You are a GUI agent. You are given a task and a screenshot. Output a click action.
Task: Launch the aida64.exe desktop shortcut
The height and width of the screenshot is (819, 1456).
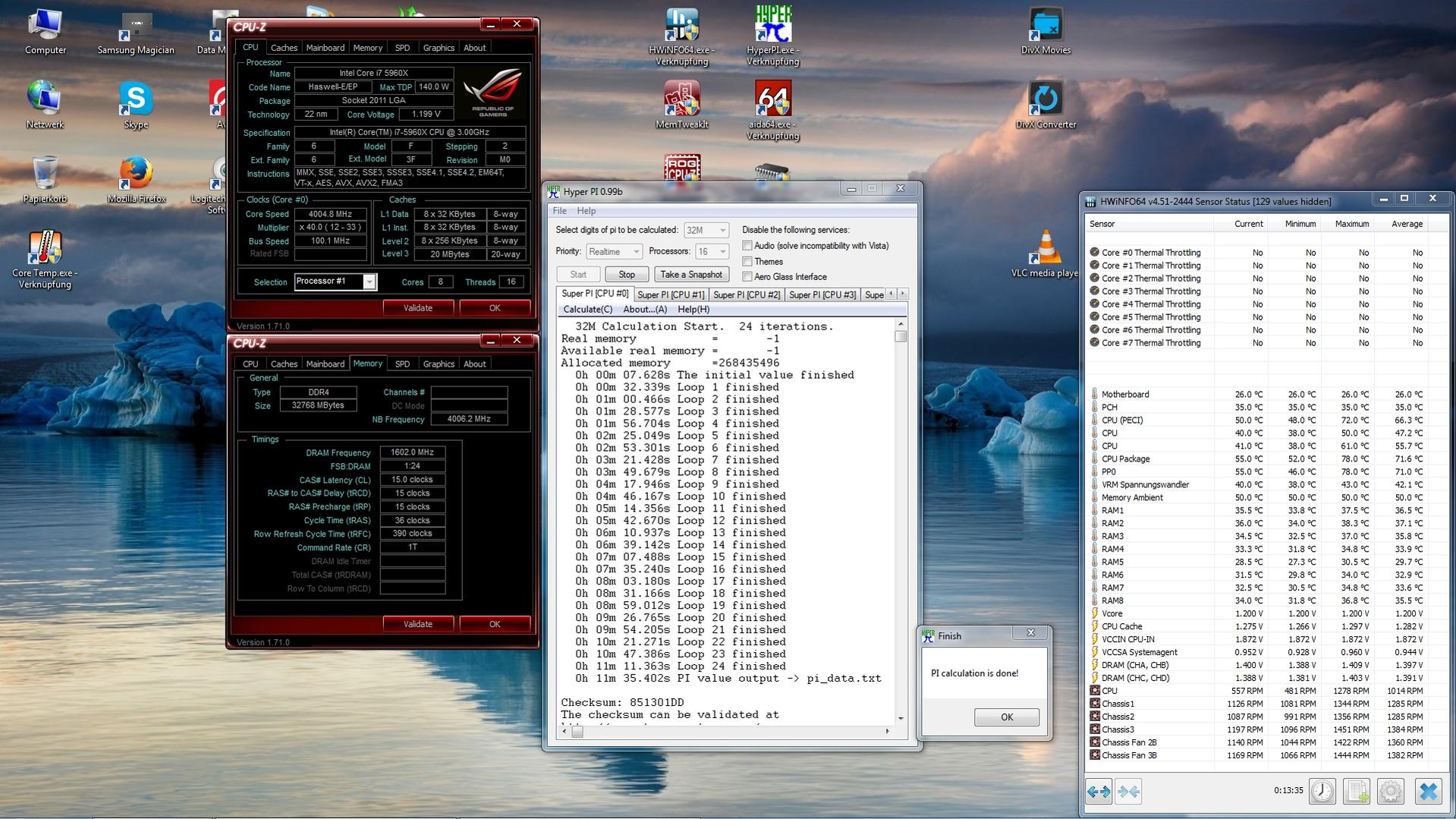[772, 110]
